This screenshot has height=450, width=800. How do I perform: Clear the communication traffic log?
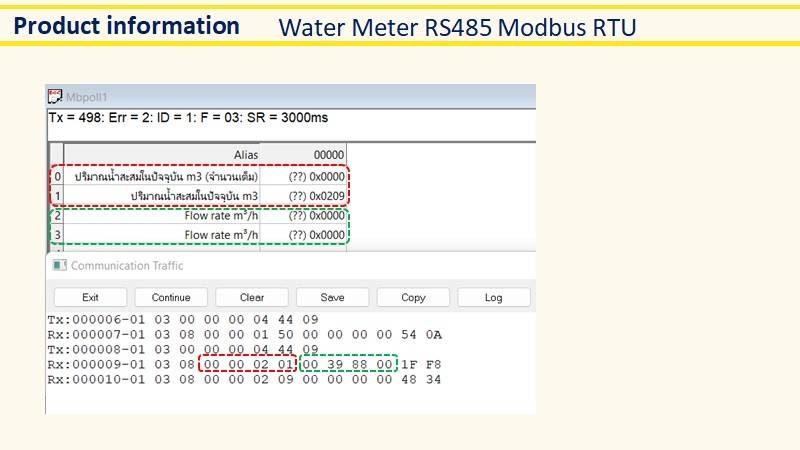click(x=252, y=297)
